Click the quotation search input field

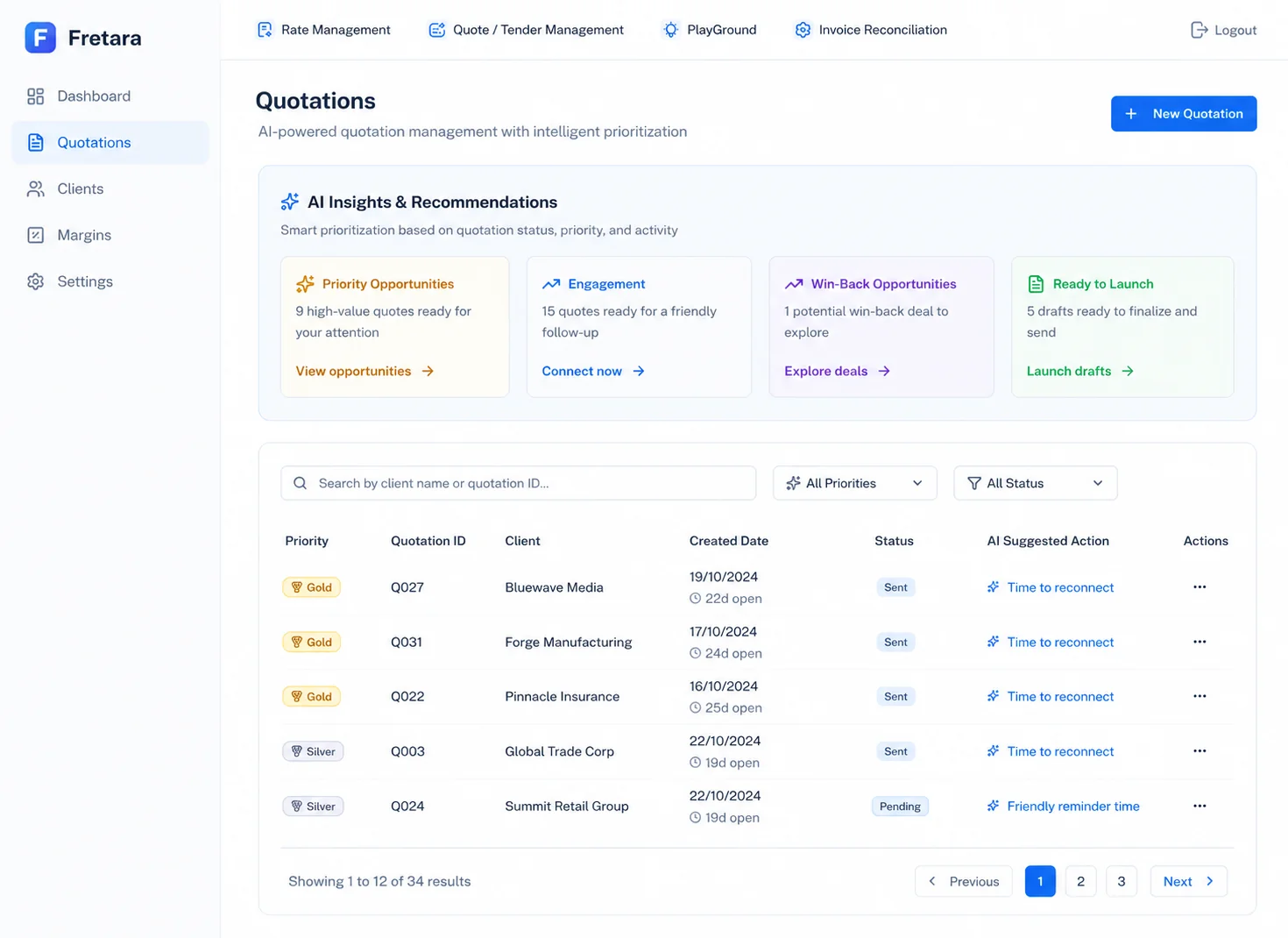coord(519,483)
